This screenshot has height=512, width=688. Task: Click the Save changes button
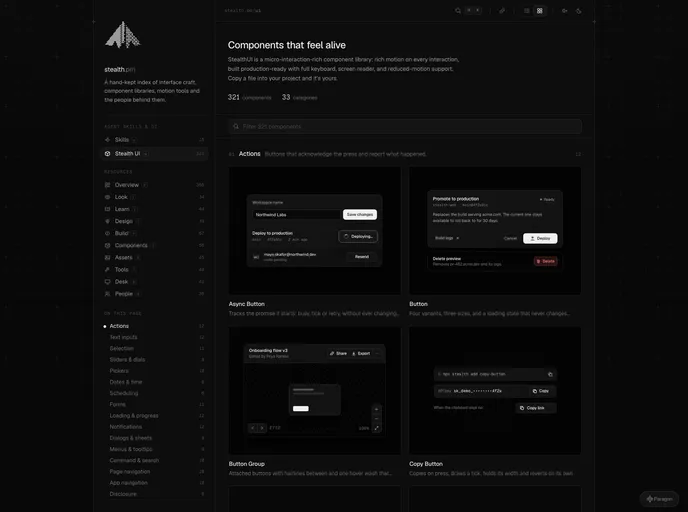(360, 215)
